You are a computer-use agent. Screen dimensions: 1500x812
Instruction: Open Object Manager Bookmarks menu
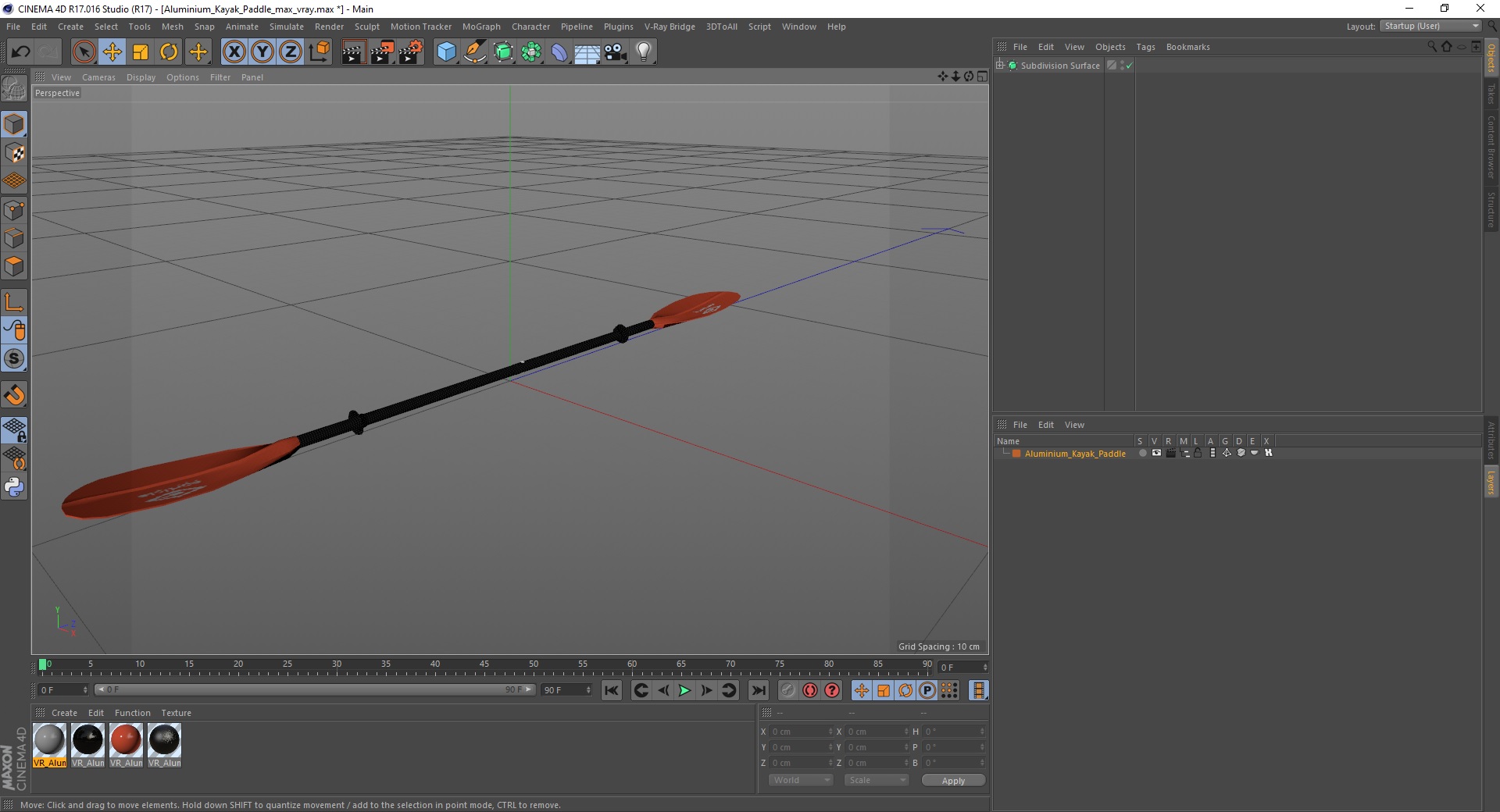[1187, 47]
